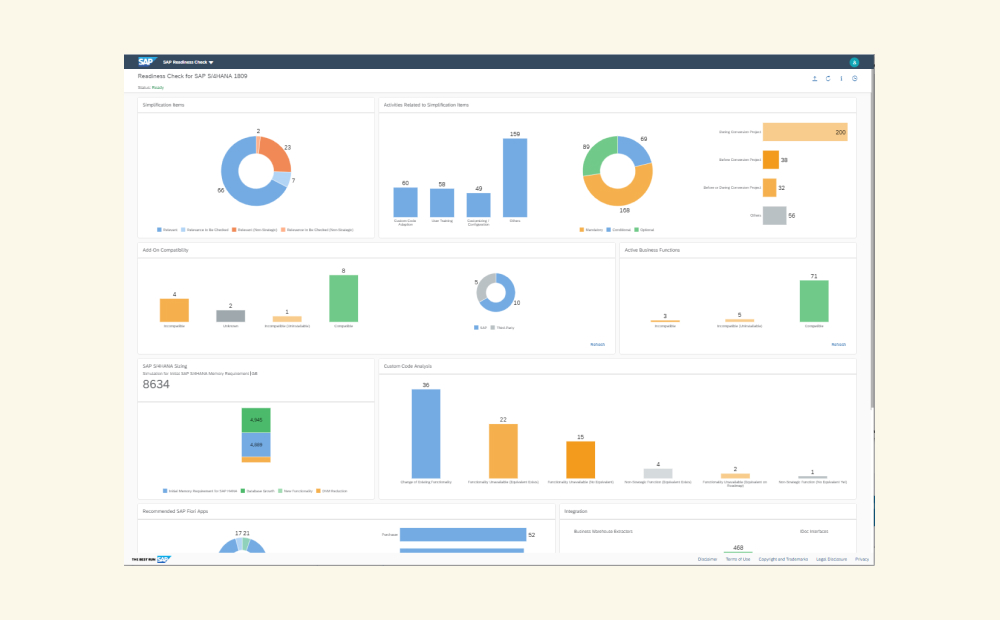Click the upload/share icon in toolbar

[814, 78]
